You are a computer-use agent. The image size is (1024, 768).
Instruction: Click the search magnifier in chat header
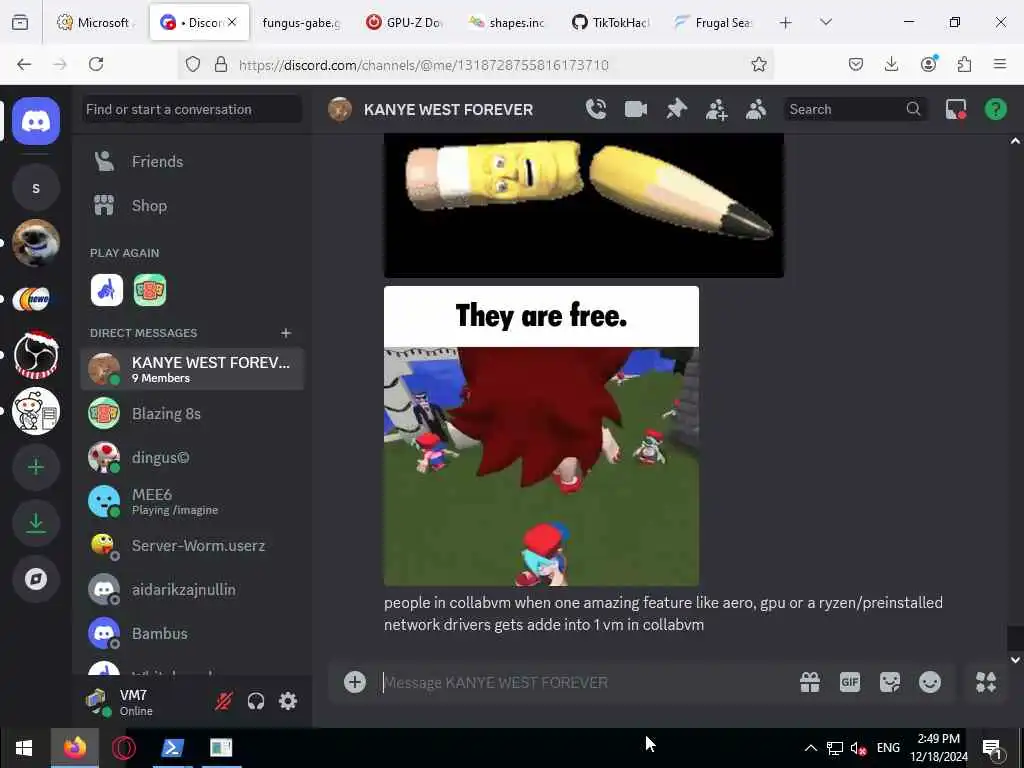click(x=913, y=109)
